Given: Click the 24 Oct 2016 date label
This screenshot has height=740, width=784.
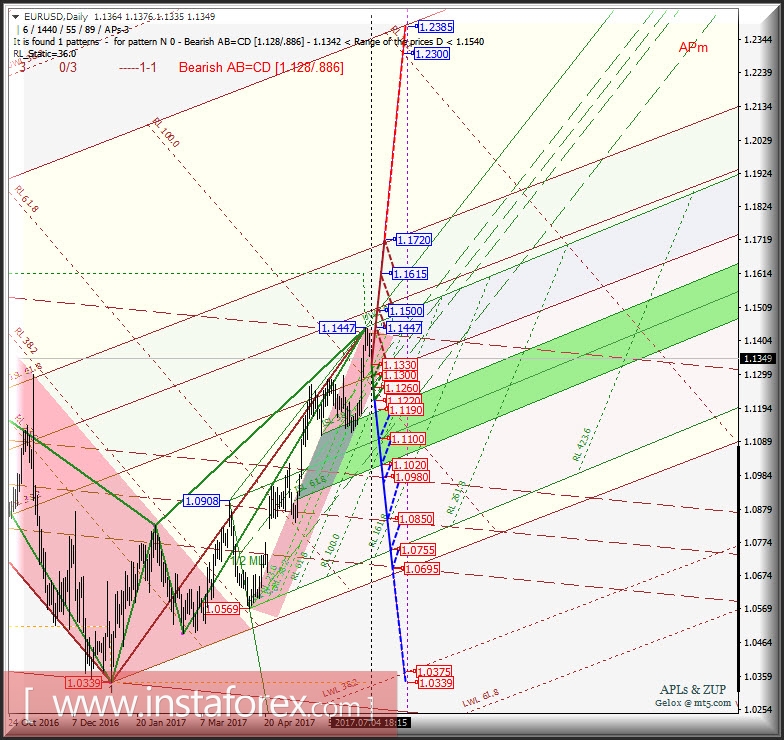Looking at the screenshot, I should click(x=33, y=722).
